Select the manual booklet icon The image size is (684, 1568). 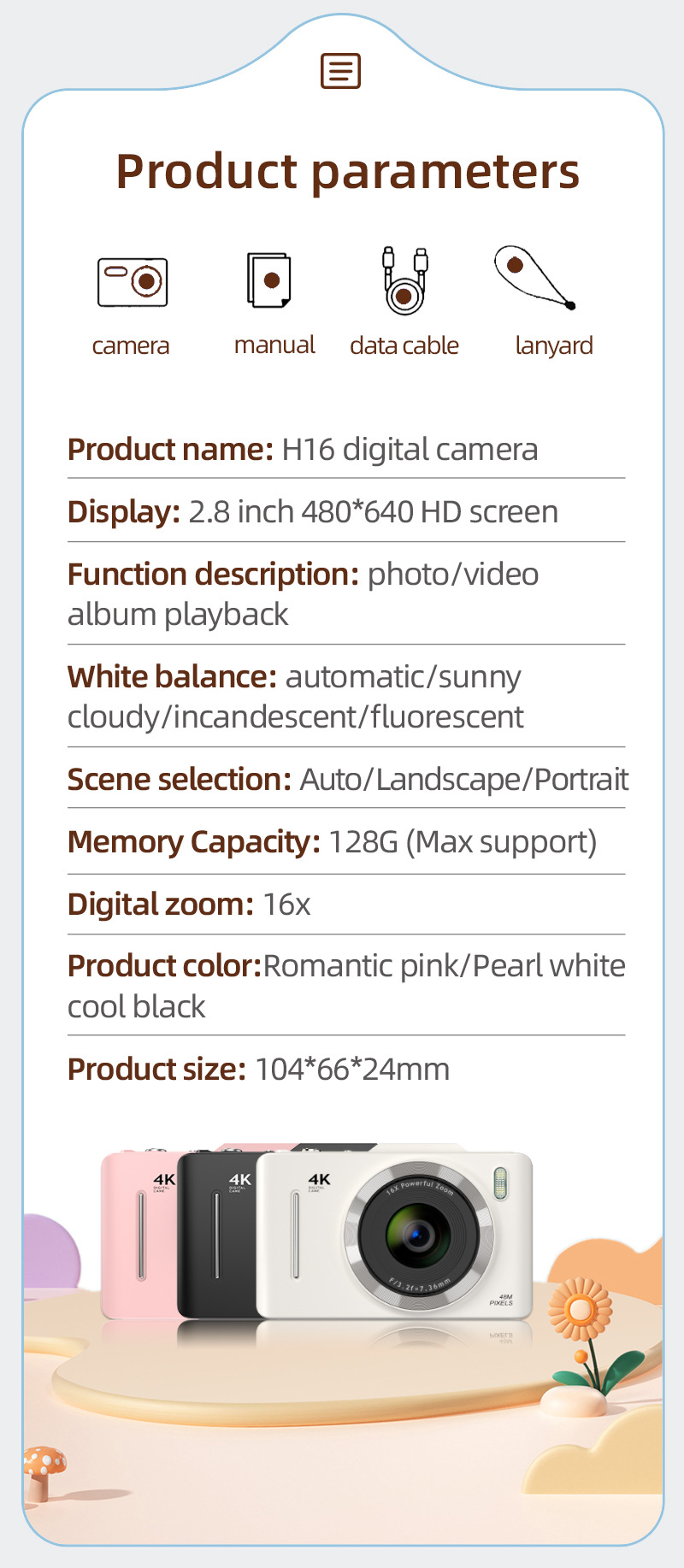click(x=269, y=280)
